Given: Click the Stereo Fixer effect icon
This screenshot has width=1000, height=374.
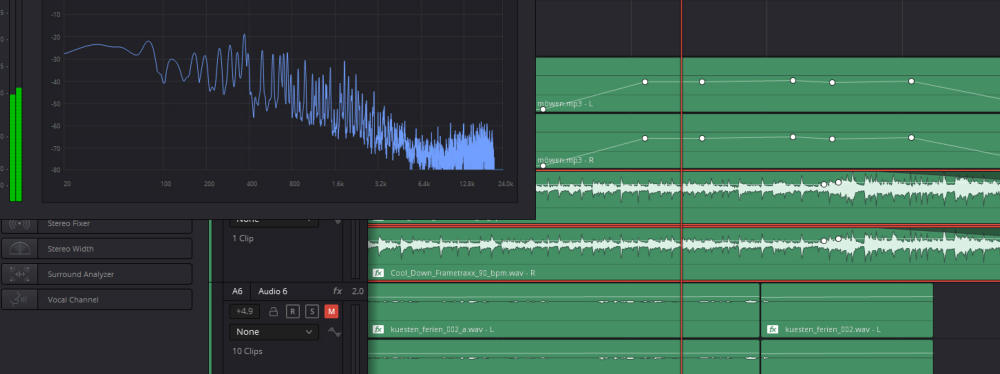Looking at the screenshot, I should (x=20, y=224).
